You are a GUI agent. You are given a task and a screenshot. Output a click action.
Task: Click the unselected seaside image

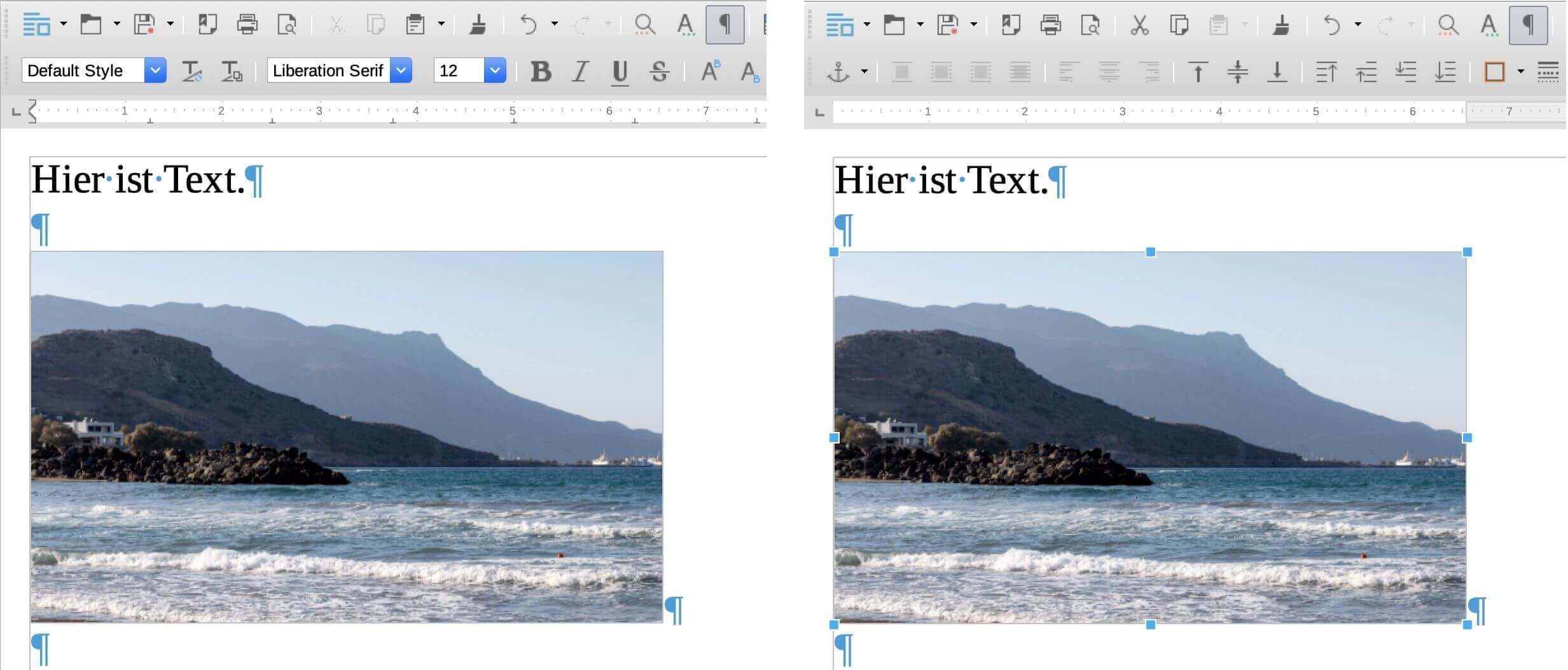click(347, 436)
